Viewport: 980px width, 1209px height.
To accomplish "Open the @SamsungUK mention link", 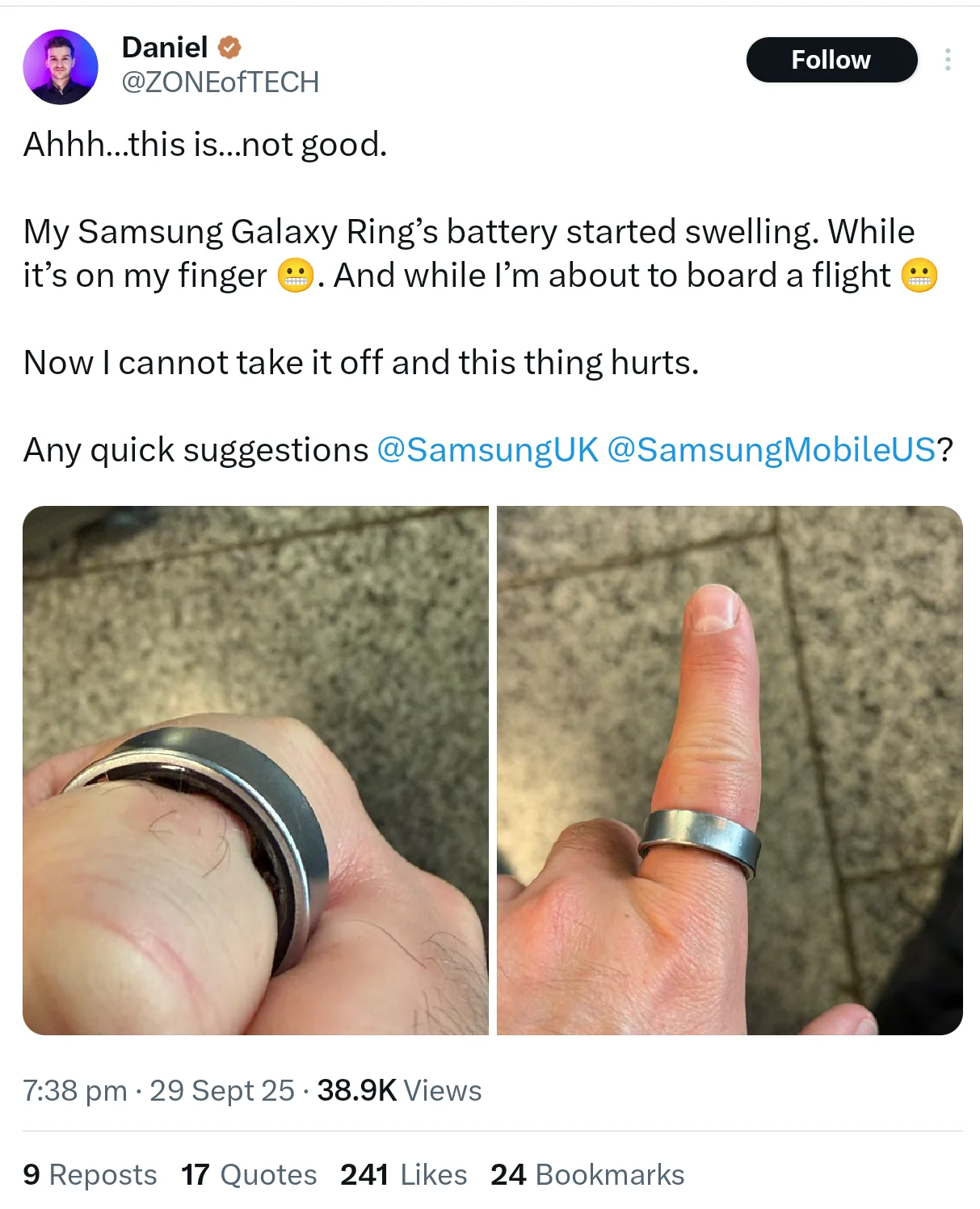I will [x=488, y=450].
